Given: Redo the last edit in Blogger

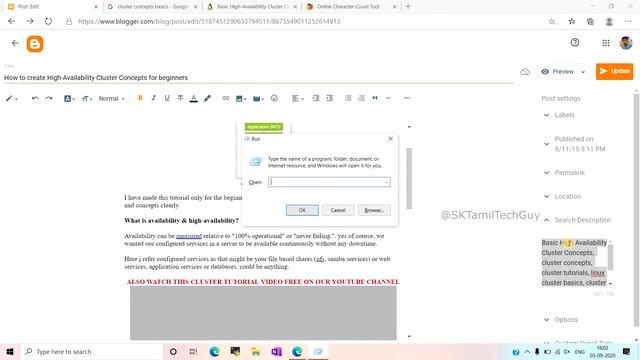Looking at the screenshot, I should click(x=49, y=98).
